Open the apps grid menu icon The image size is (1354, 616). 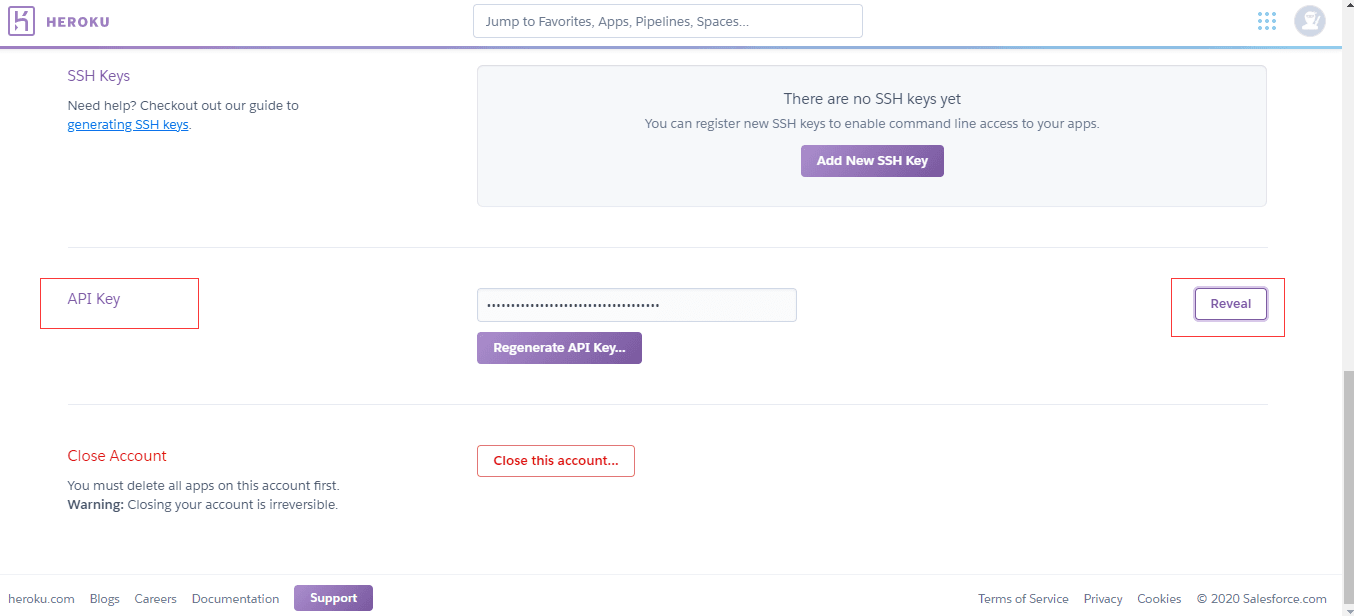pos(1267,21)
